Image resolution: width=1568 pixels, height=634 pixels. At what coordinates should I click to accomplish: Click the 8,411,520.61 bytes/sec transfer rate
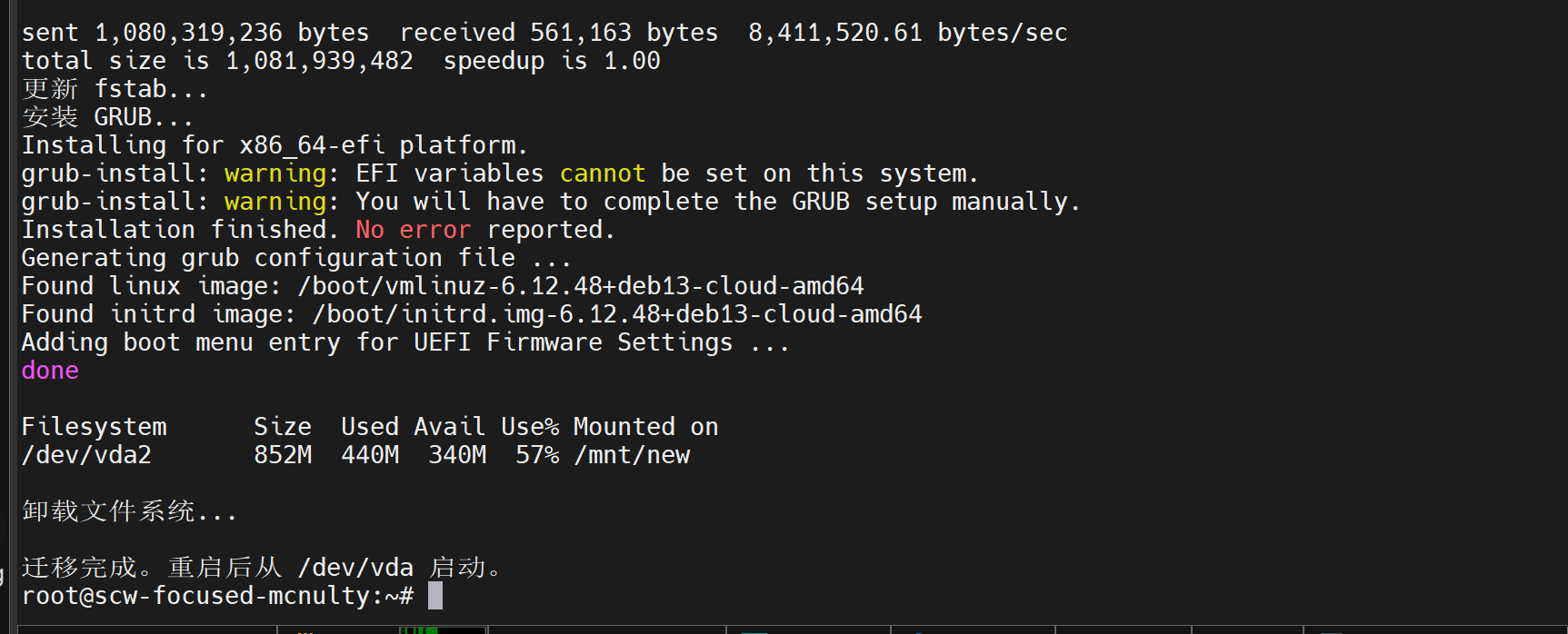(907, 33)
